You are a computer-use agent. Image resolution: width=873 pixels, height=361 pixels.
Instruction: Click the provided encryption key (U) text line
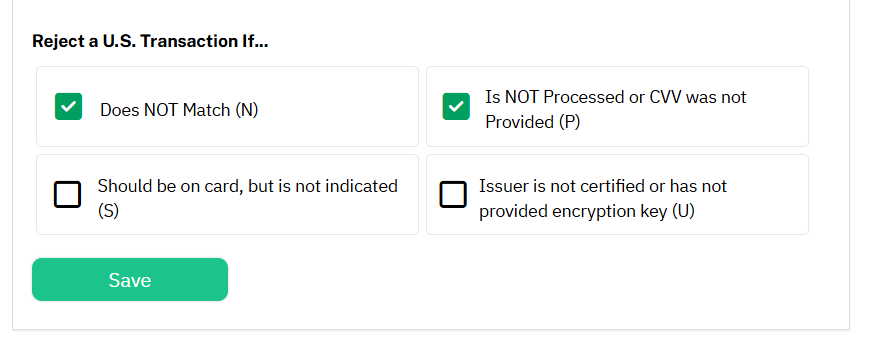click(x=587, y=211)
